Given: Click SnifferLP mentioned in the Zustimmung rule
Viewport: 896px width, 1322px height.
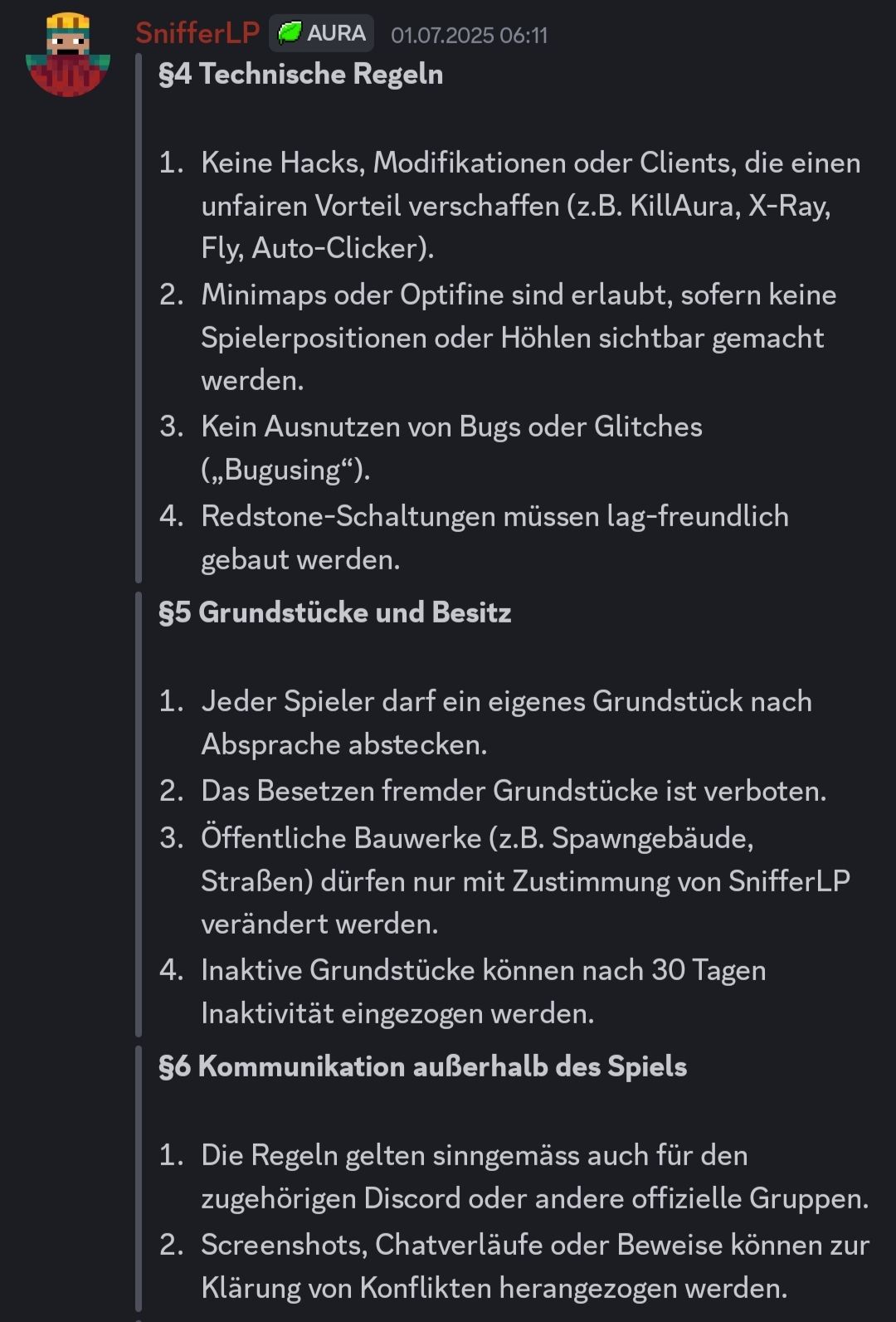Looking at the screenshot, I should tap(789, 881).
